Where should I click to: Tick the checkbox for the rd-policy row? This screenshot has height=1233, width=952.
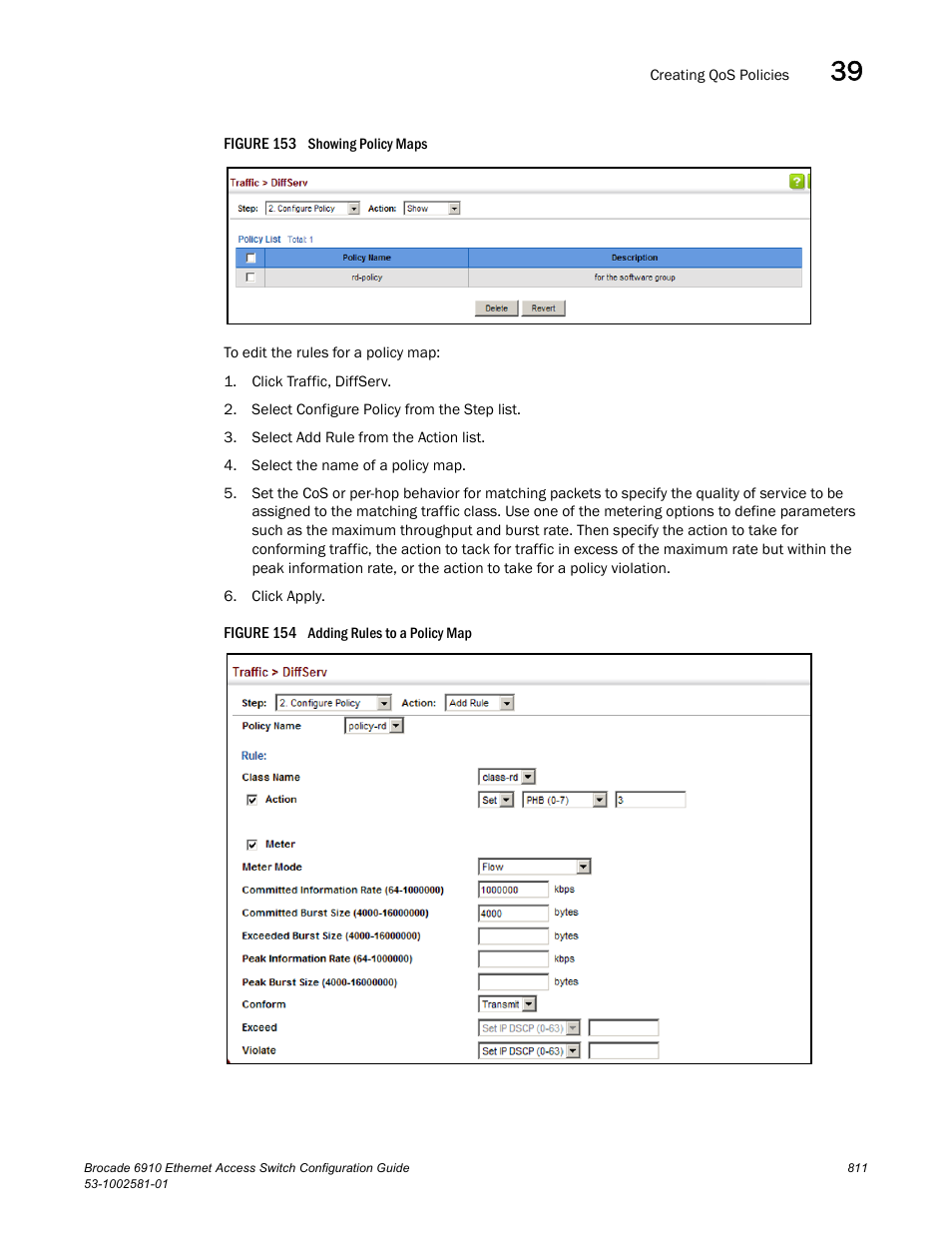(250, 278)
